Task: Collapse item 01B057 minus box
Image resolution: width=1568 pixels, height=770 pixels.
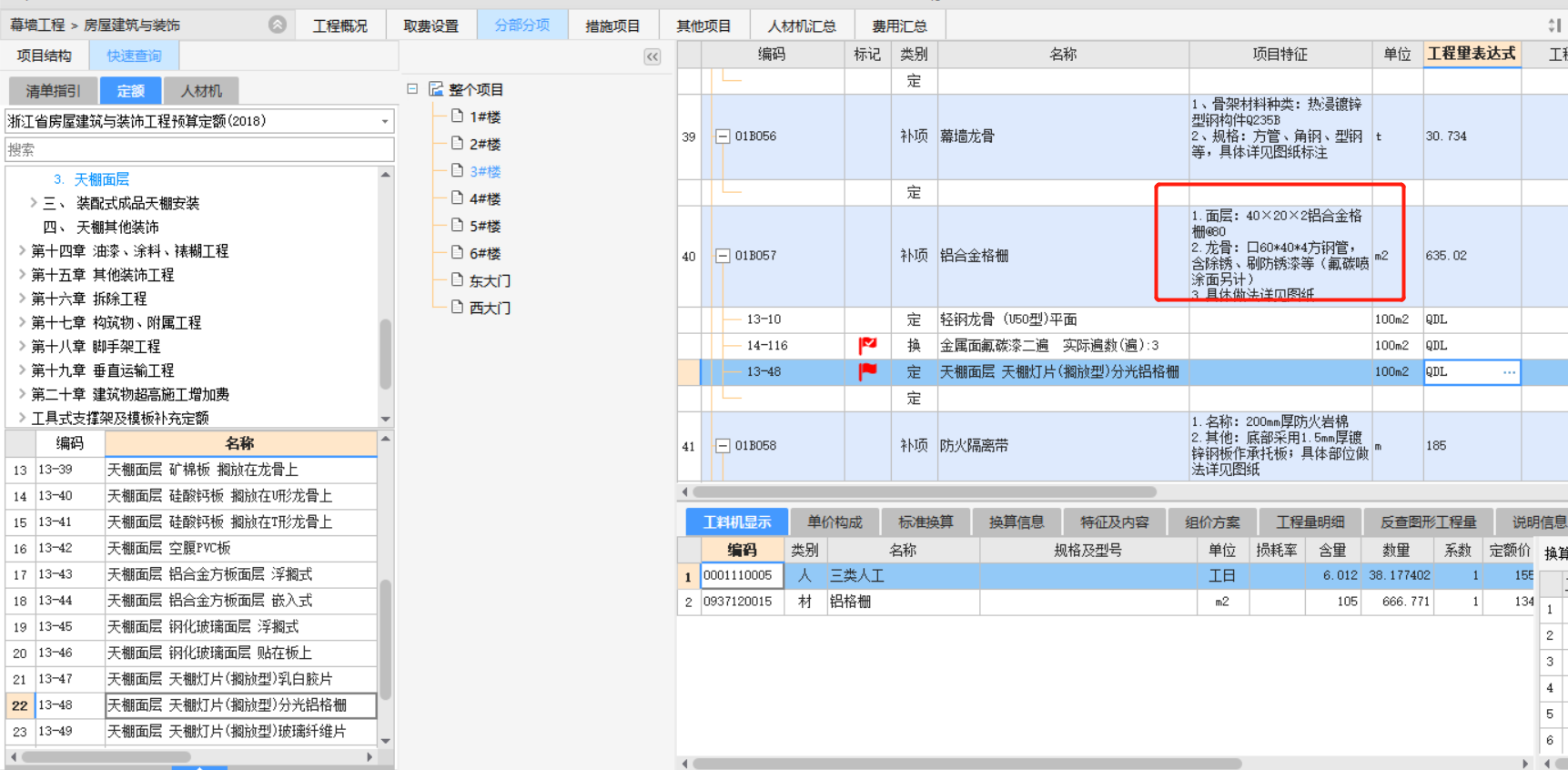Action: tap(723, 256)
